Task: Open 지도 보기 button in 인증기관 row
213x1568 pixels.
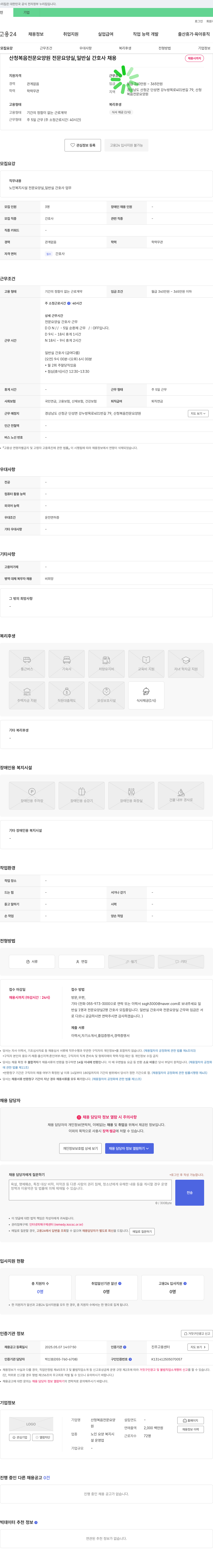Action: [198, 1348]
